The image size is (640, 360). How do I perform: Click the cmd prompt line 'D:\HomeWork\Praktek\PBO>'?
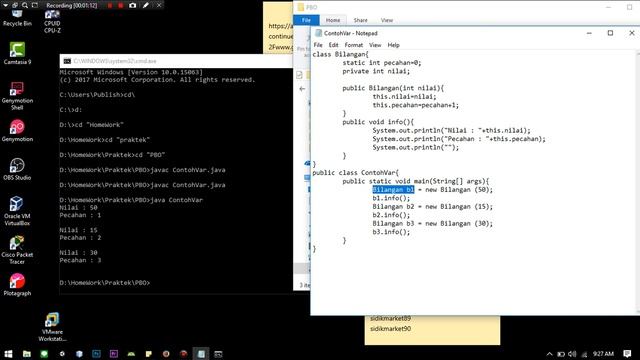coord(104,282)
